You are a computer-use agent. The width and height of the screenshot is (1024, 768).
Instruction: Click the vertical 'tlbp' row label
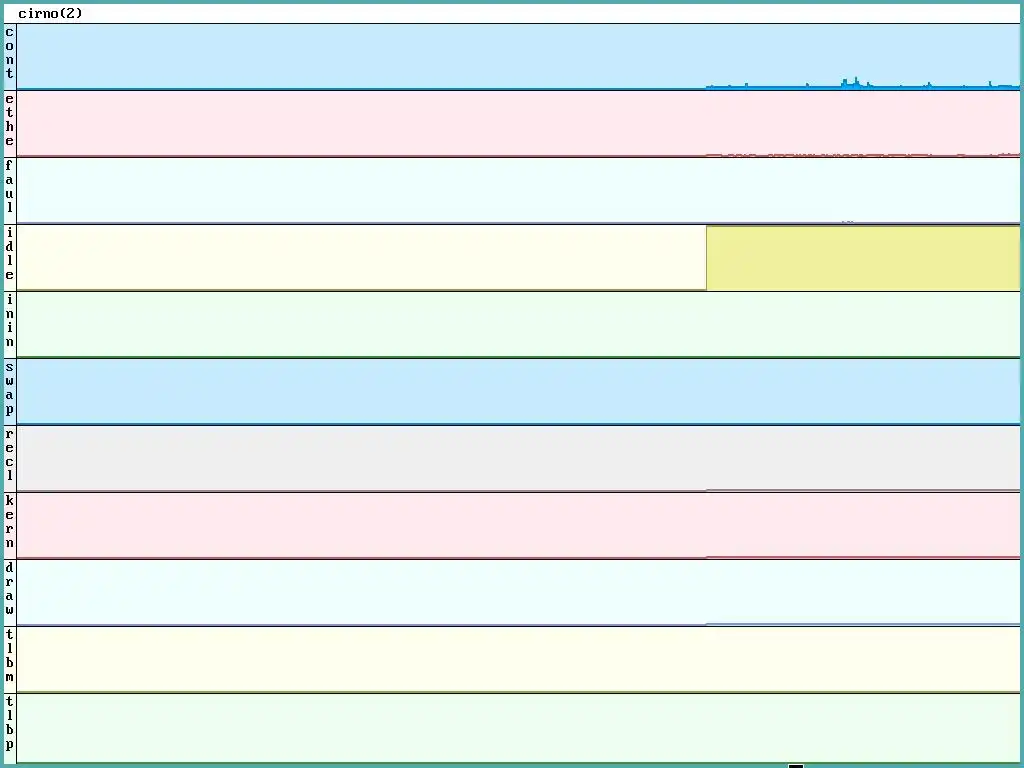coord(9,724)
